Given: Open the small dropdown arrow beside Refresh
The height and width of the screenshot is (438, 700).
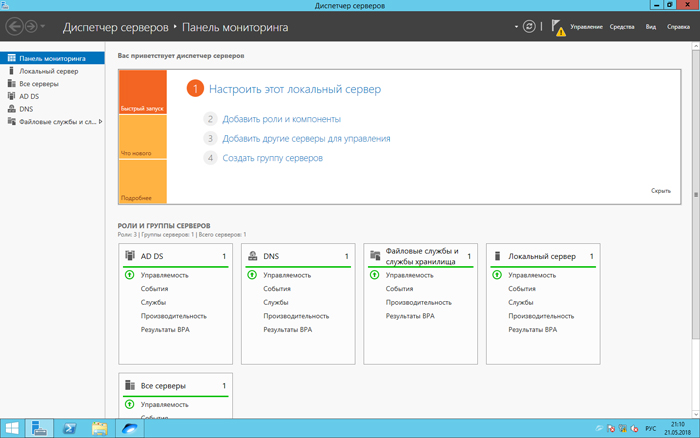Looking at the screenshot, I should (516, 27).
